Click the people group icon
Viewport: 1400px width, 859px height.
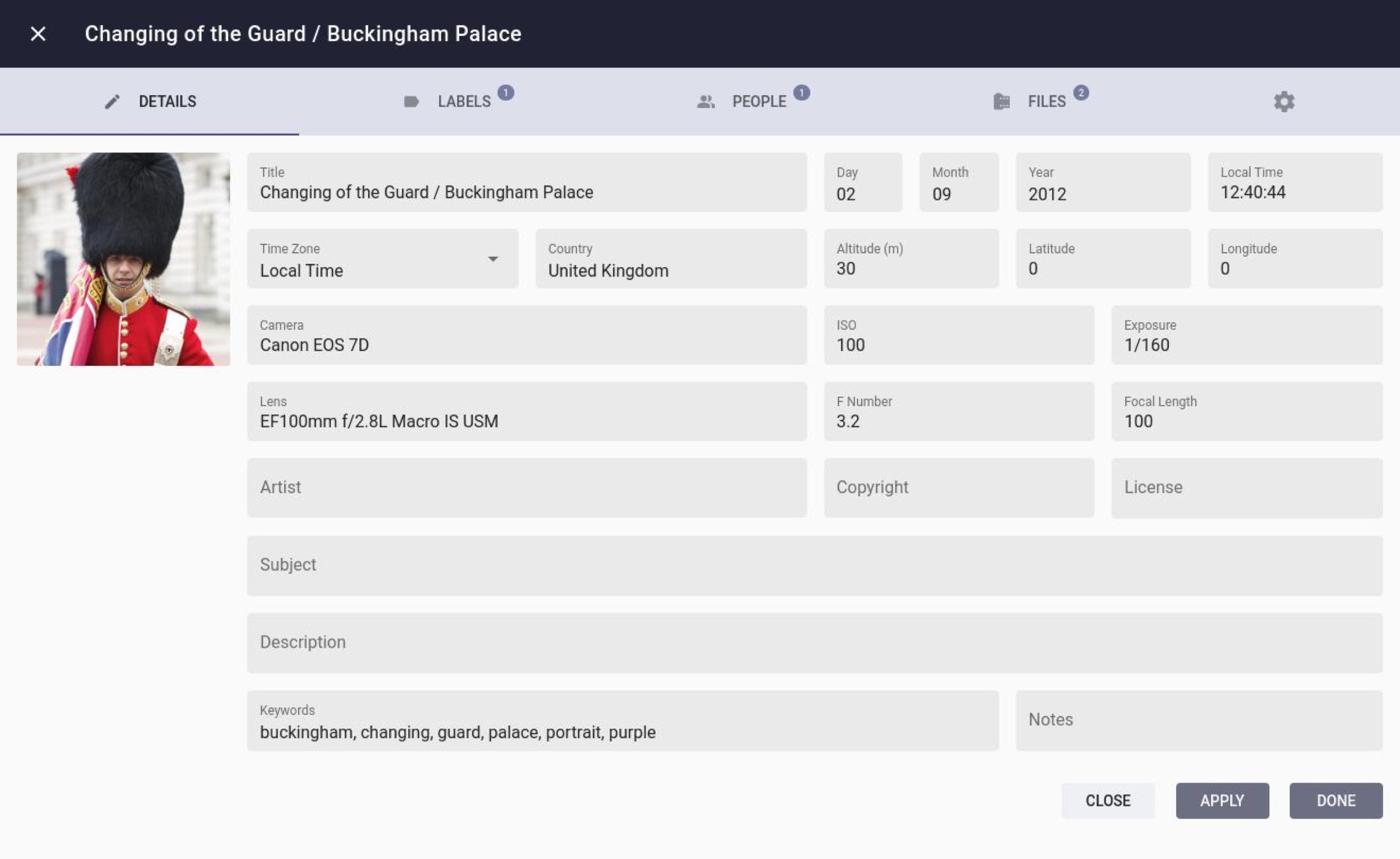pyautogui.click(x=706, y=102)
